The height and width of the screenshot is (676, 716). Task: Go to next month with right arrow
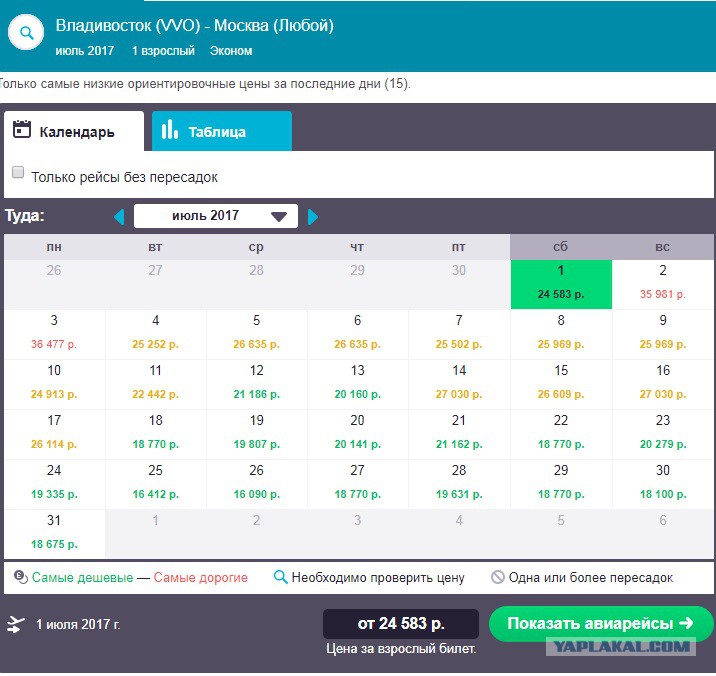313,217
